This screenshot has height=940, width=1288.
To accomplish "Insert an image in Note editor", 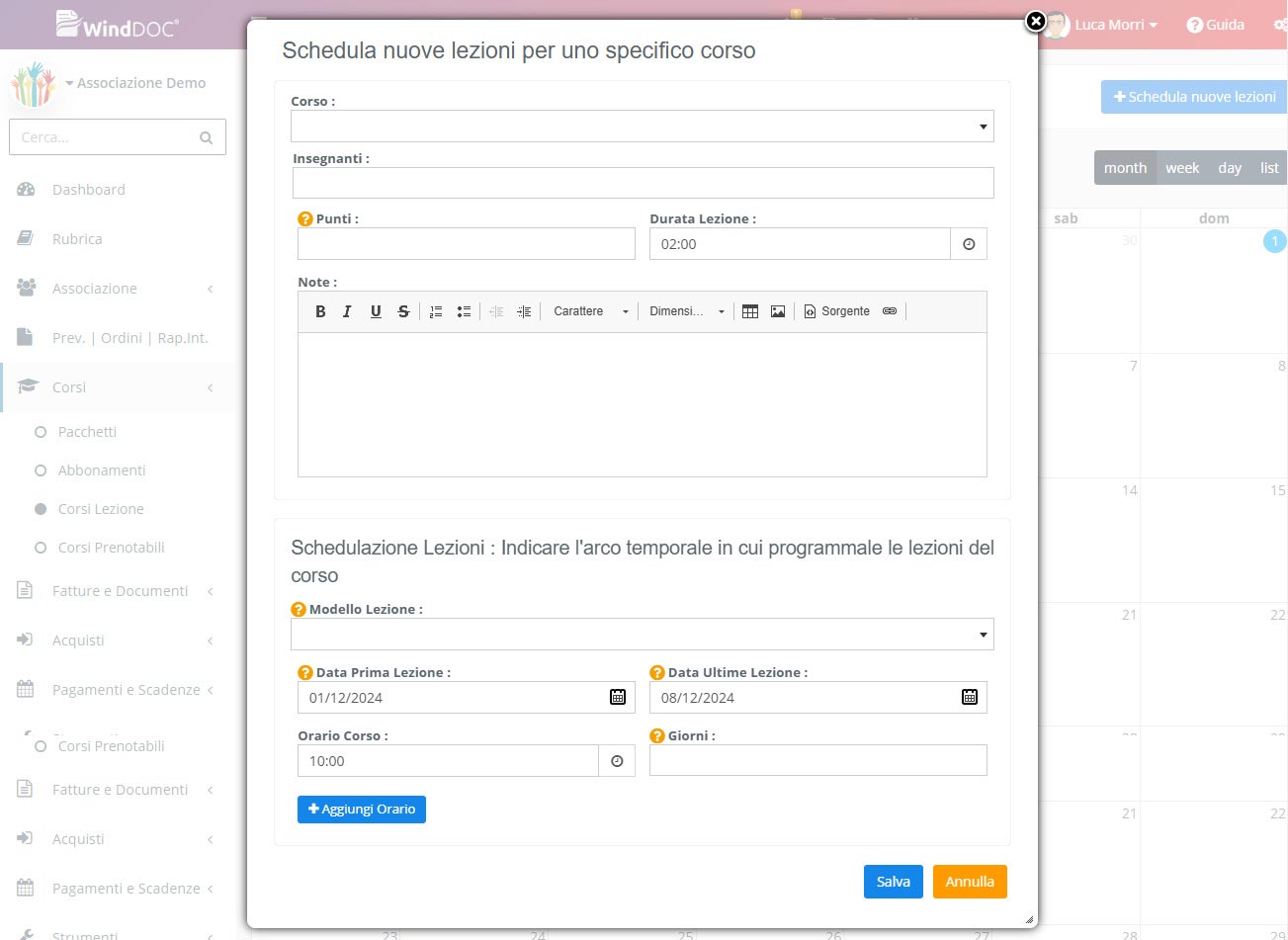I will pyautogui.click(x=778, y=311).
